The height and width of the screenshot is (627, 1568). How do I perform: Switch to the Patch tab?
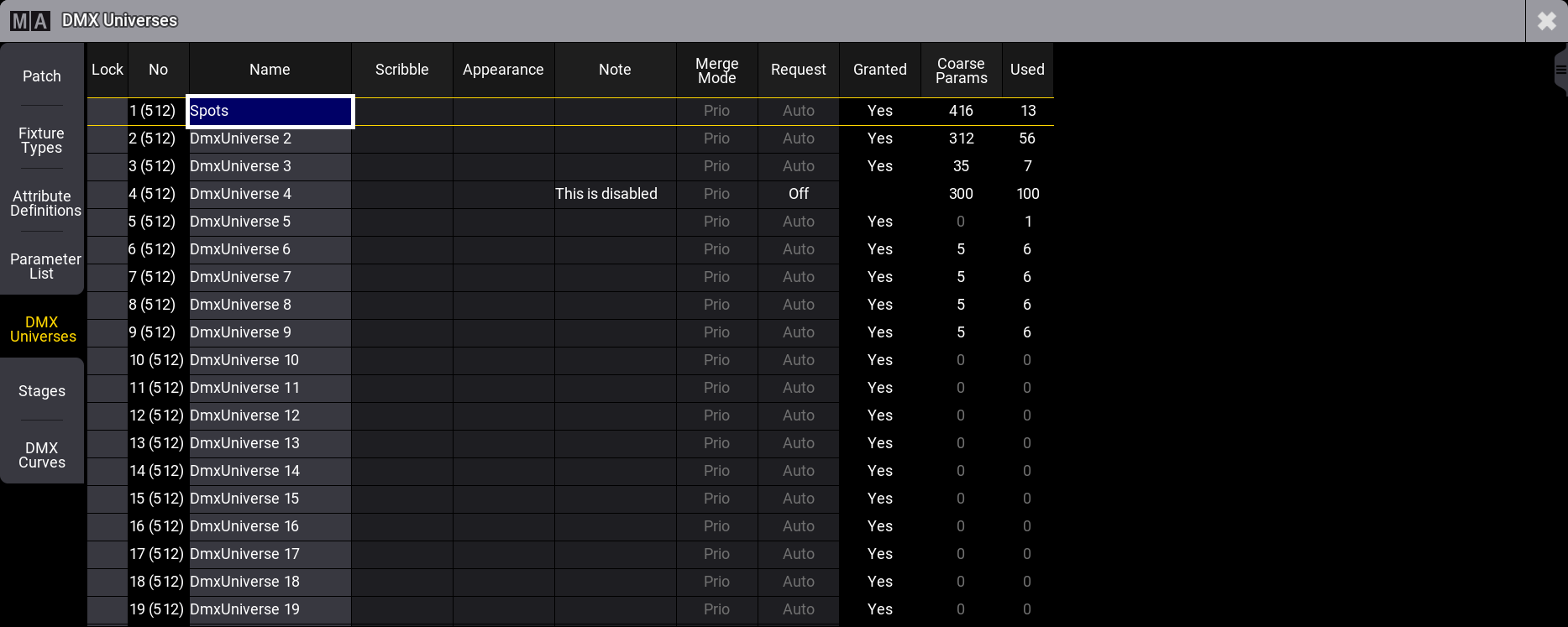point(42,76)
